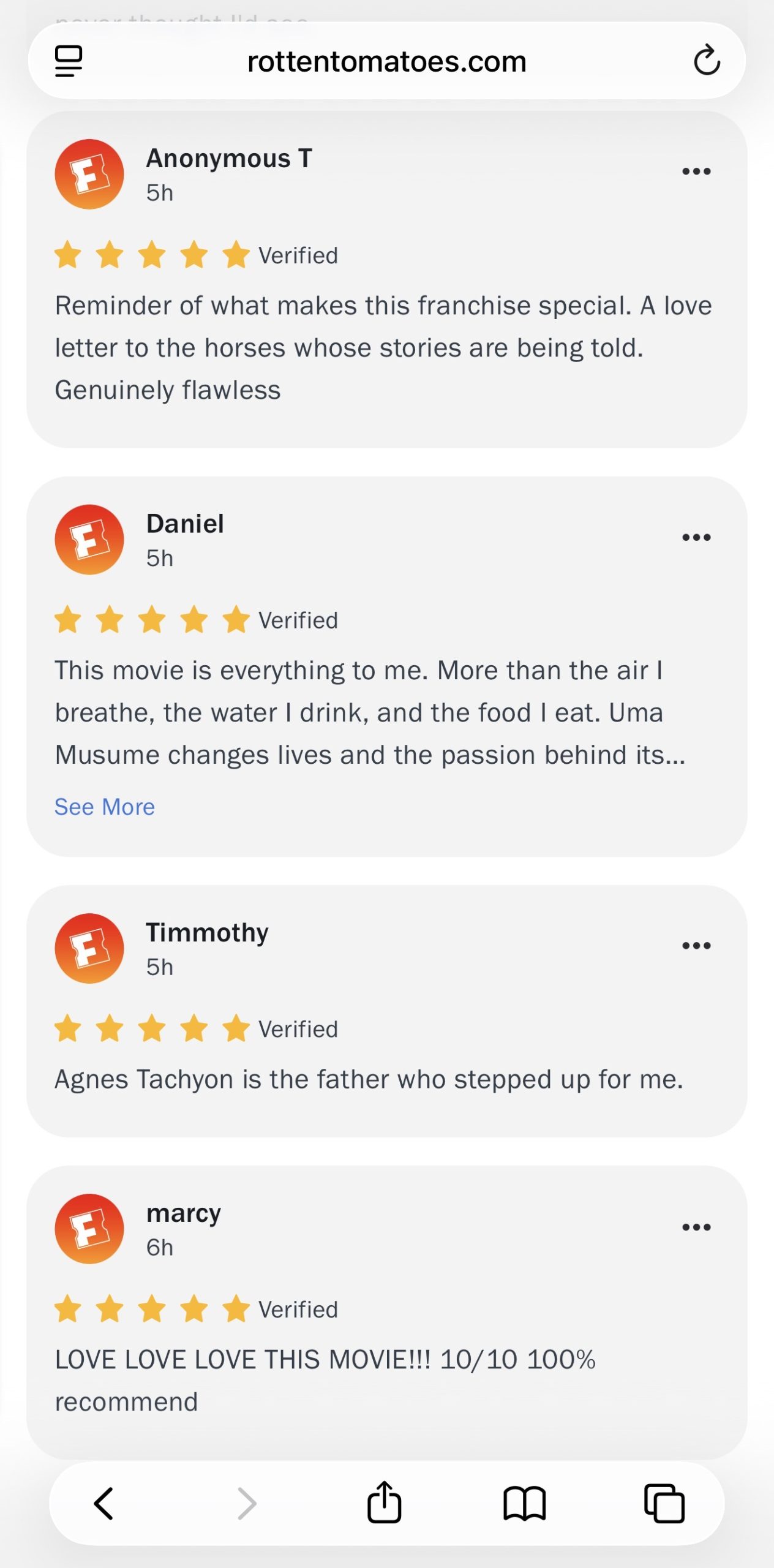Open Safari page menu icon in address bar
The image size is (774, 1568).
pyautogui.click(x=69, y=61)
